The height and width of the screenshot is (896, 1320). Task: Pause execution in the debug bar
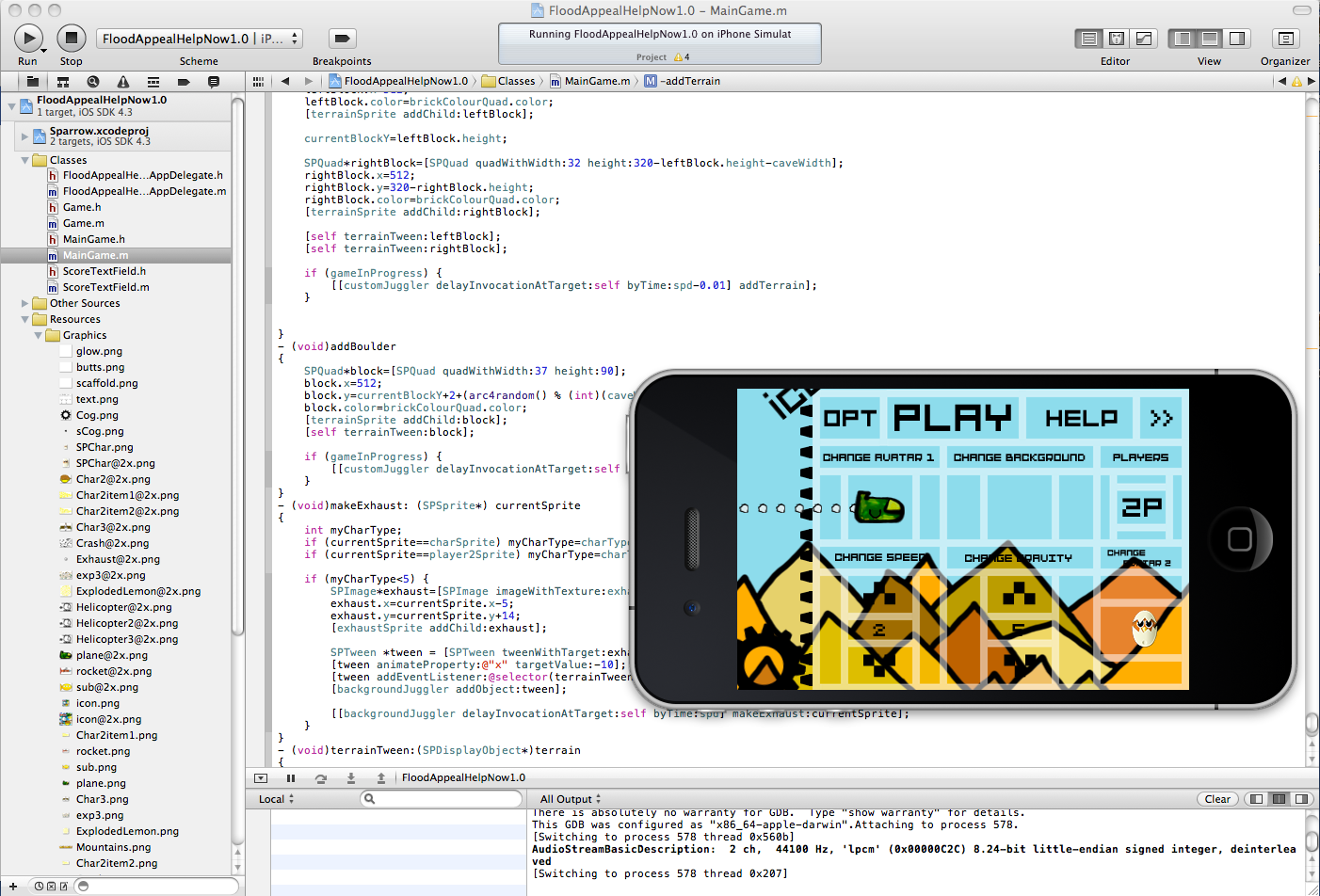pos(291,777)
